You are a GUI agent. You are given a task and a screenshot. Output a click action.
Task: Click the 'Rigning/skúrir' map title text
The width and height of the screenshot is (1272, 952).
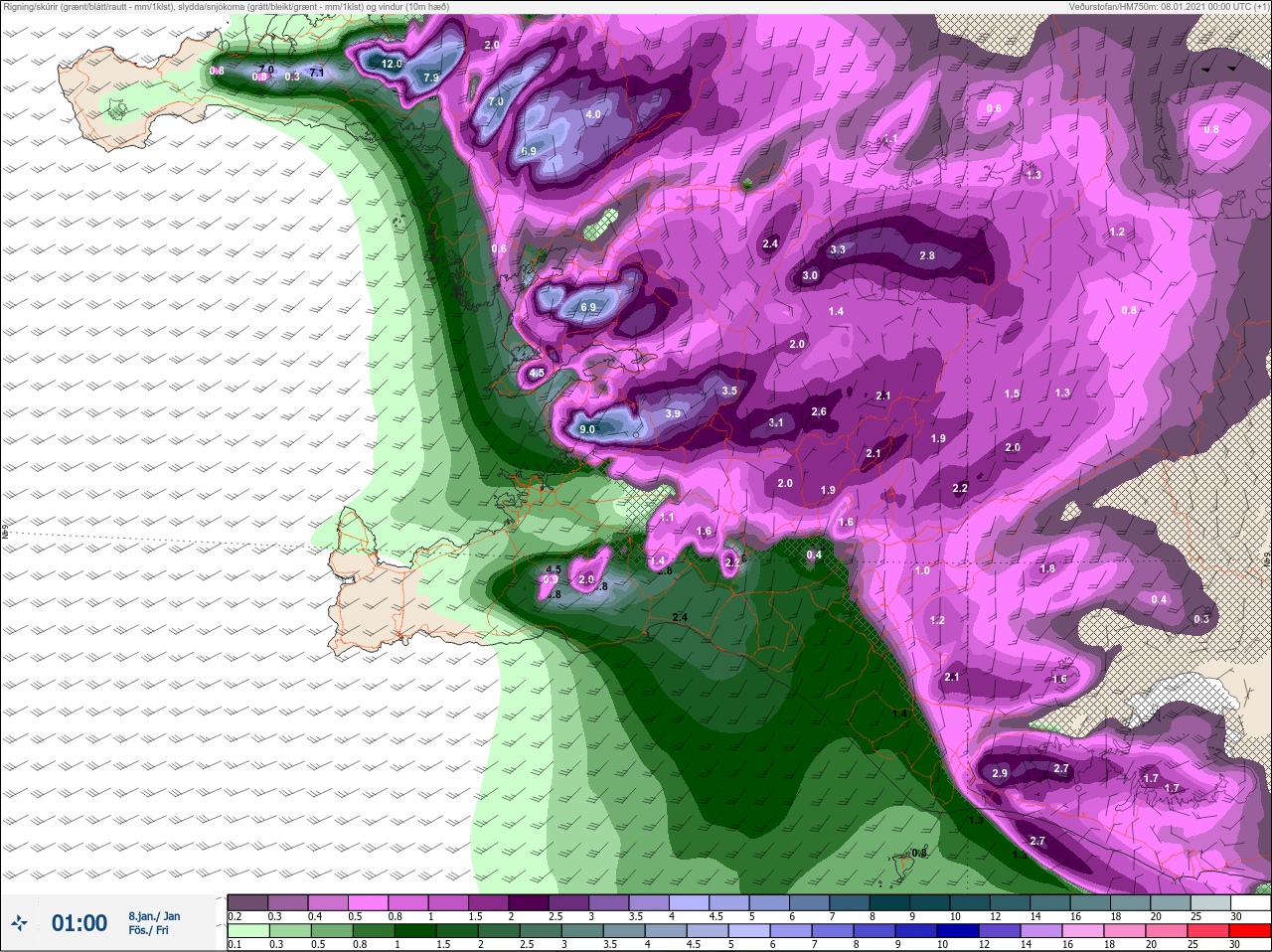(x=31, y=6)
